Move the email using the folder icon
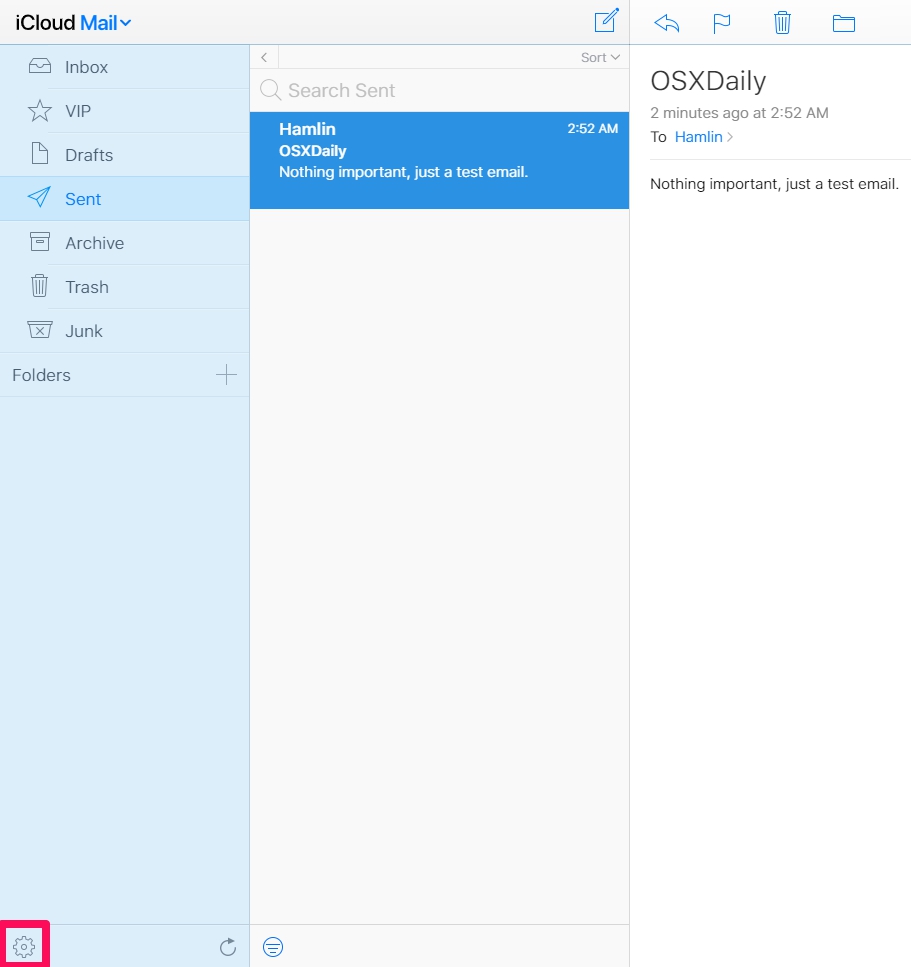The height and width of the screenshot is (967, 911). pyautogui.click(x=843, y=22)
